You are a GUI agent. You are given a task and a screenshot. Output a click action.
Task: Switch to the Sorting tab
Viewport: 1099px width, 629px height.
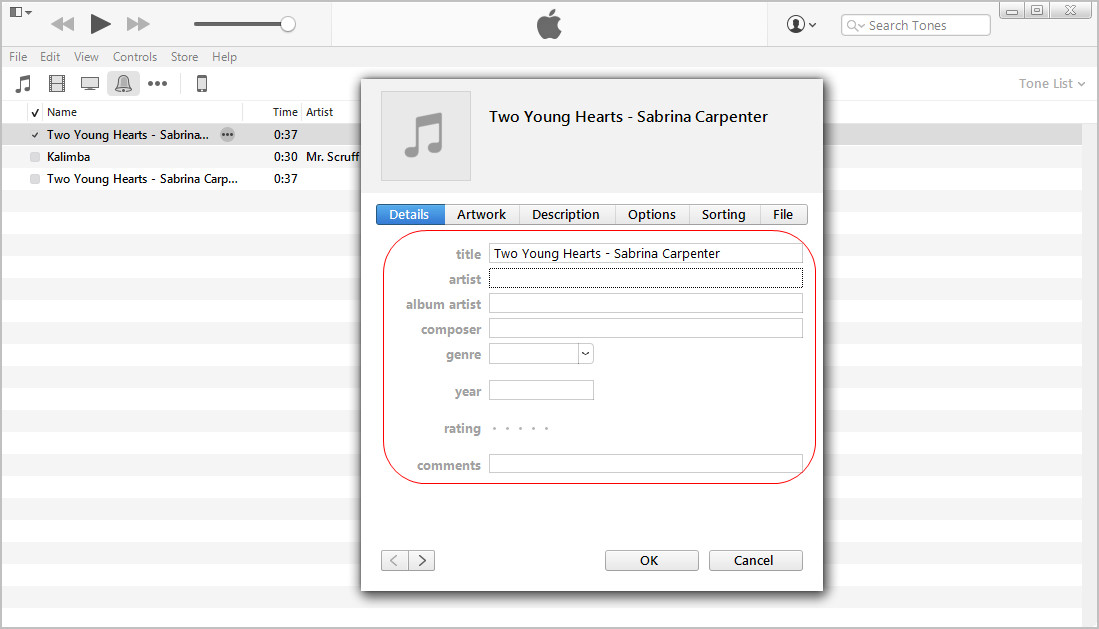tap(724, 215)
